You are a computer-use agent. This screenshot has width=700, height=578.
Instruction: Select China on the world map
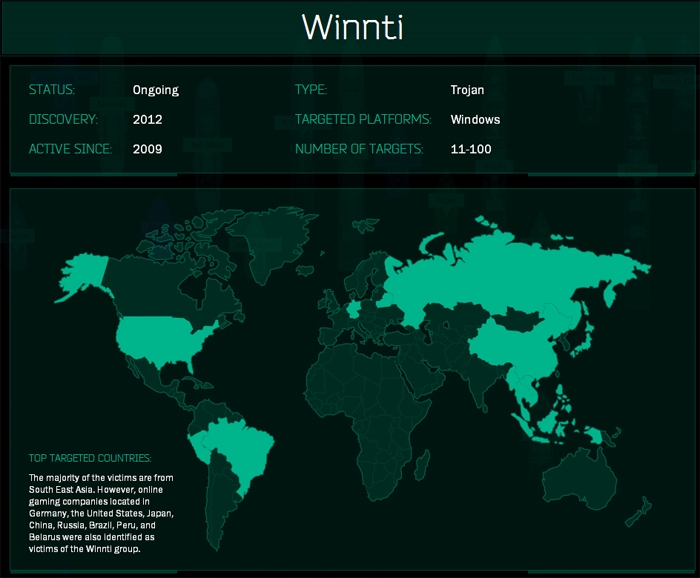pyautogui.click(x=518, y=346)
